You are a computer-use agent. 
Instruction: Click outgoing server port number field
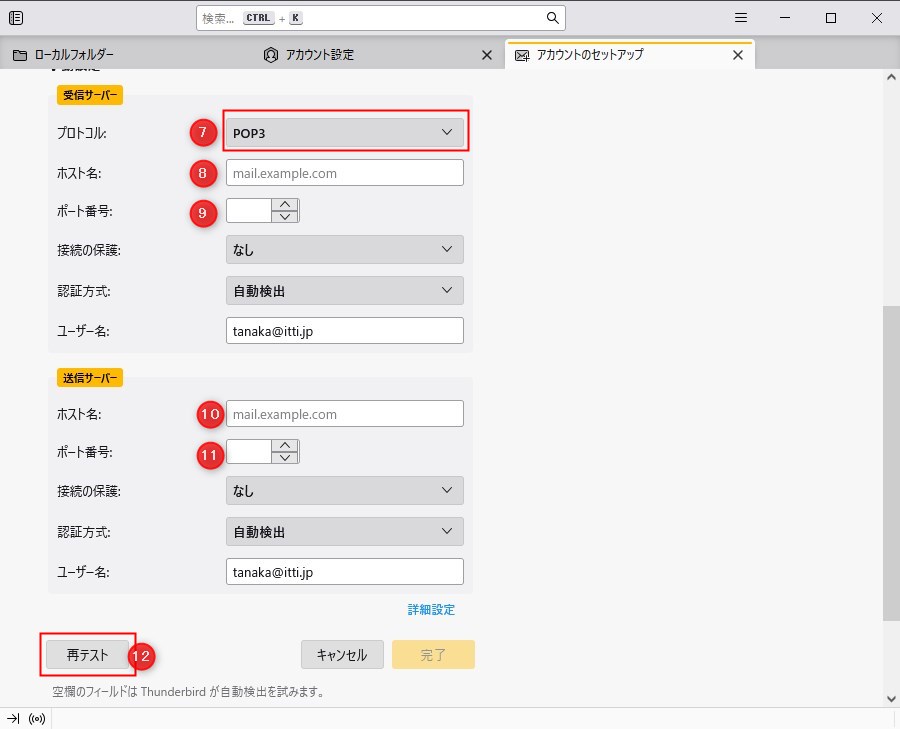249,452
